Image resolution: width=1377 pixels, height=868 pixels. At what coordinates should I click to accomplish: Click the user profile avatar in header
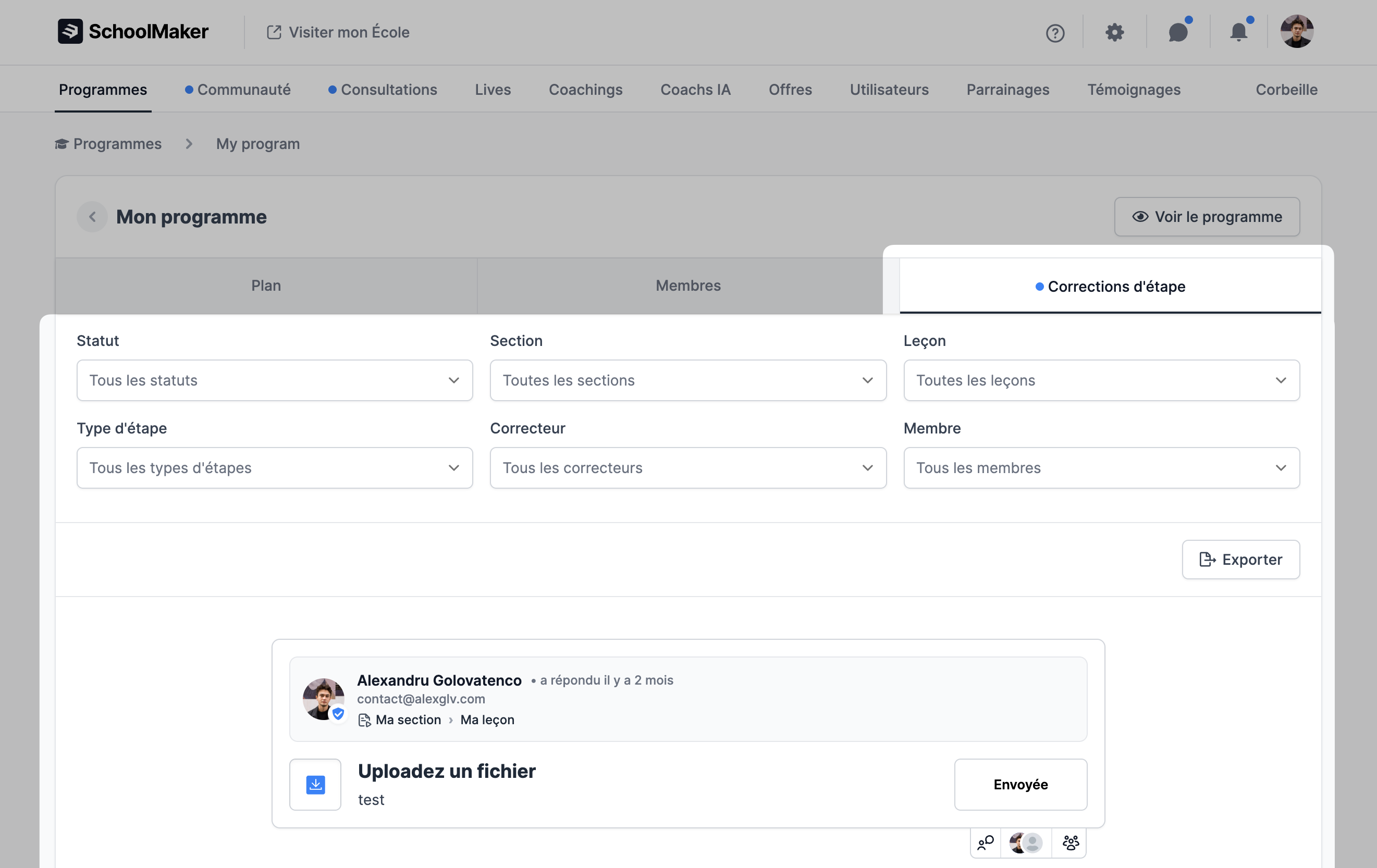pyautogui.click(x=1296, y=31)
